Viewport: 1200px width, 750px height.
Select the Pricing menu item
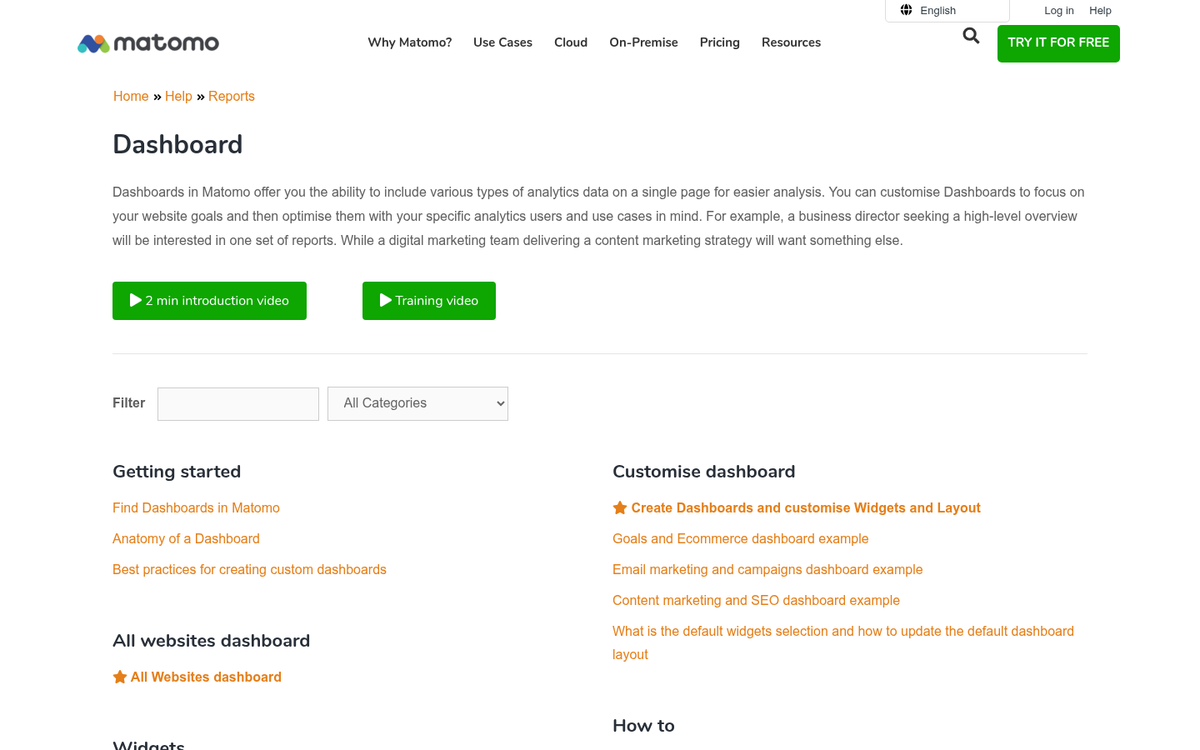point(719,42)
